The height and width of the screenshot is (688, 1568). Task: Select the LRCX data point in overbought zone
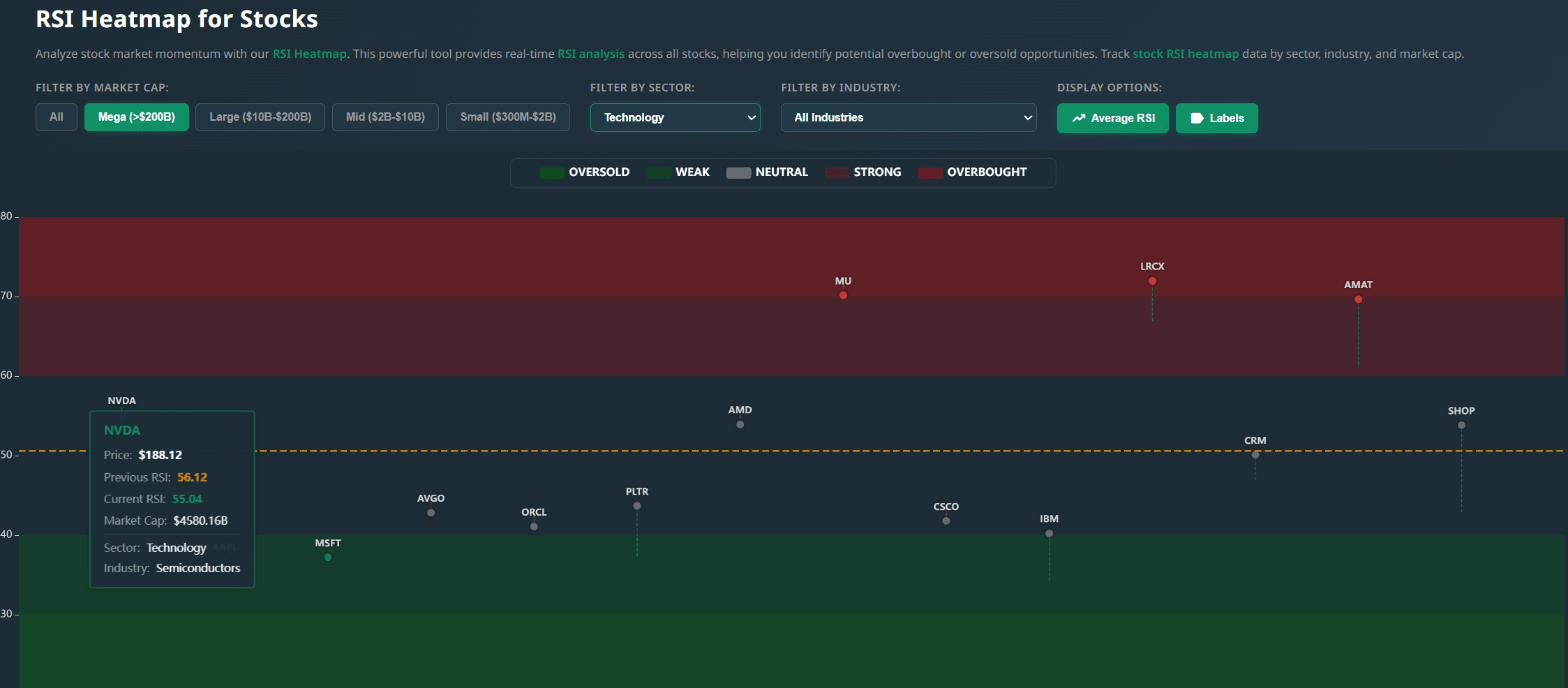click(1152, 281)
